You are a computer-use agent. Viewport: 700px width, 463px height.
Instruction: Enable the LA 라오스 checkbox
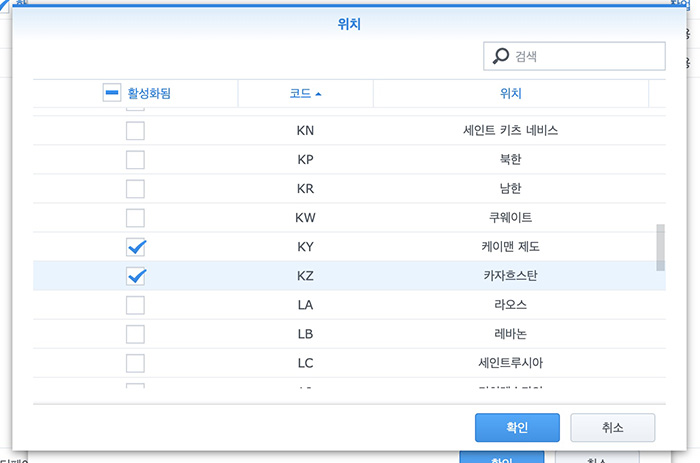[x=135, y=305]
